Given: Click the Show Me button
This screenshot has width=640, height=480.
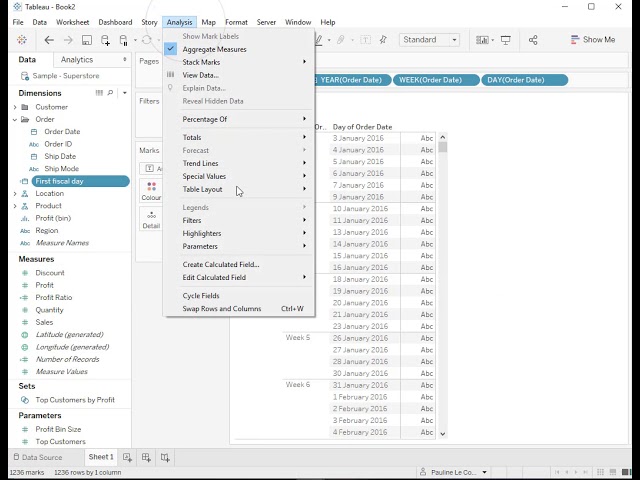Looking at the screenshot, I should point(593,40).
